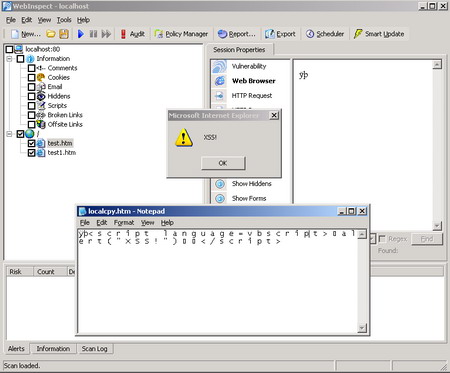450x373 pixels.
Task: Collapse the root folder tree node
Action: coord(9,134)
